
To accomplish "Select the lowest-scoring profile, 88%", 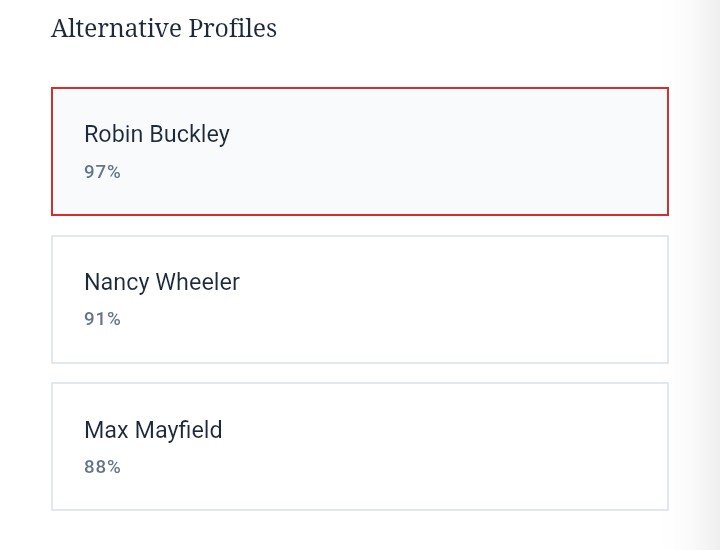I will coord(360,446).
